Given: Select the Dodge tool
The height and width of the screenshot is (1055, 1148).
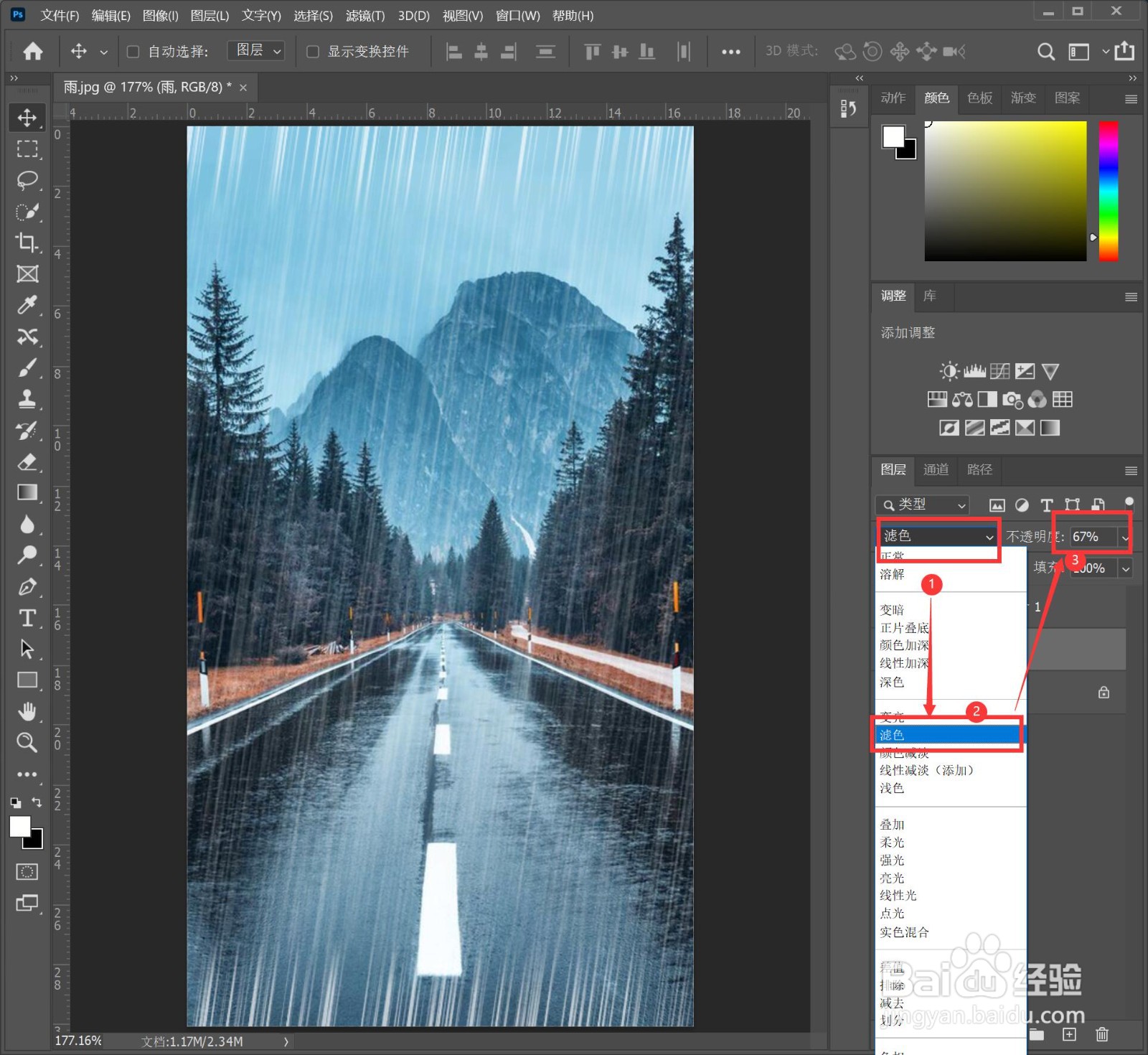Looking at the screenshot, I should [27, 555].
